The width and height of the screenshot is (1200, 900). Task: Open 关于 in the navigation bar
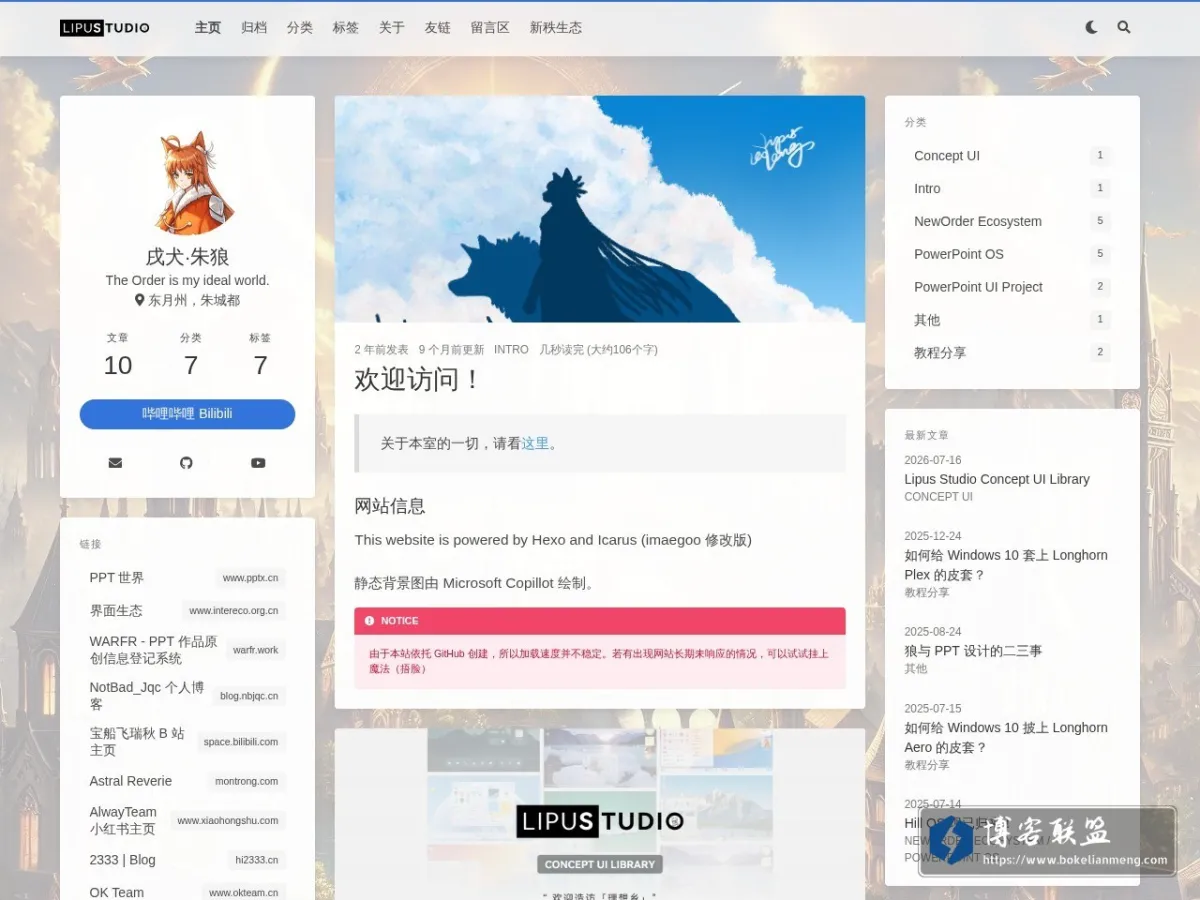pos(392,27)
